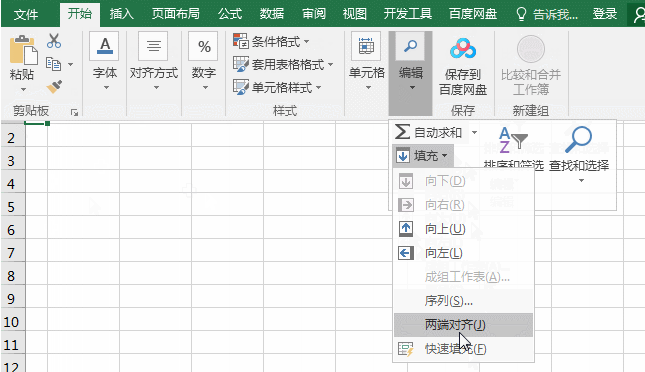This screenshot has height=372, width=645.
Task: Expand 条件格式 dropdown arrow
Action: pyautogui.click(x=306, y=41)
